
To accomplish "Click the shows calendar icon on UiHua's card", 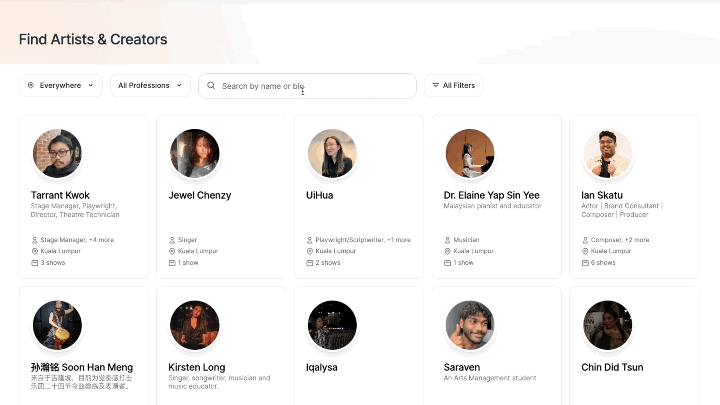I will (x=309, y=263).
